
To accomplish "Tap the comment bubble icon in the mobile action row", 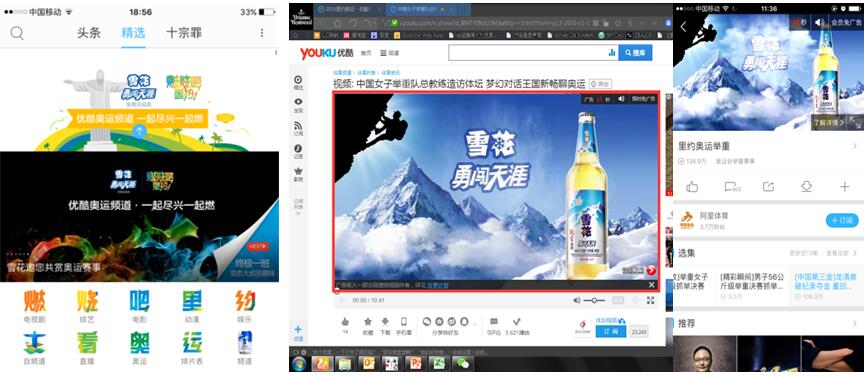I will point(731,187).
